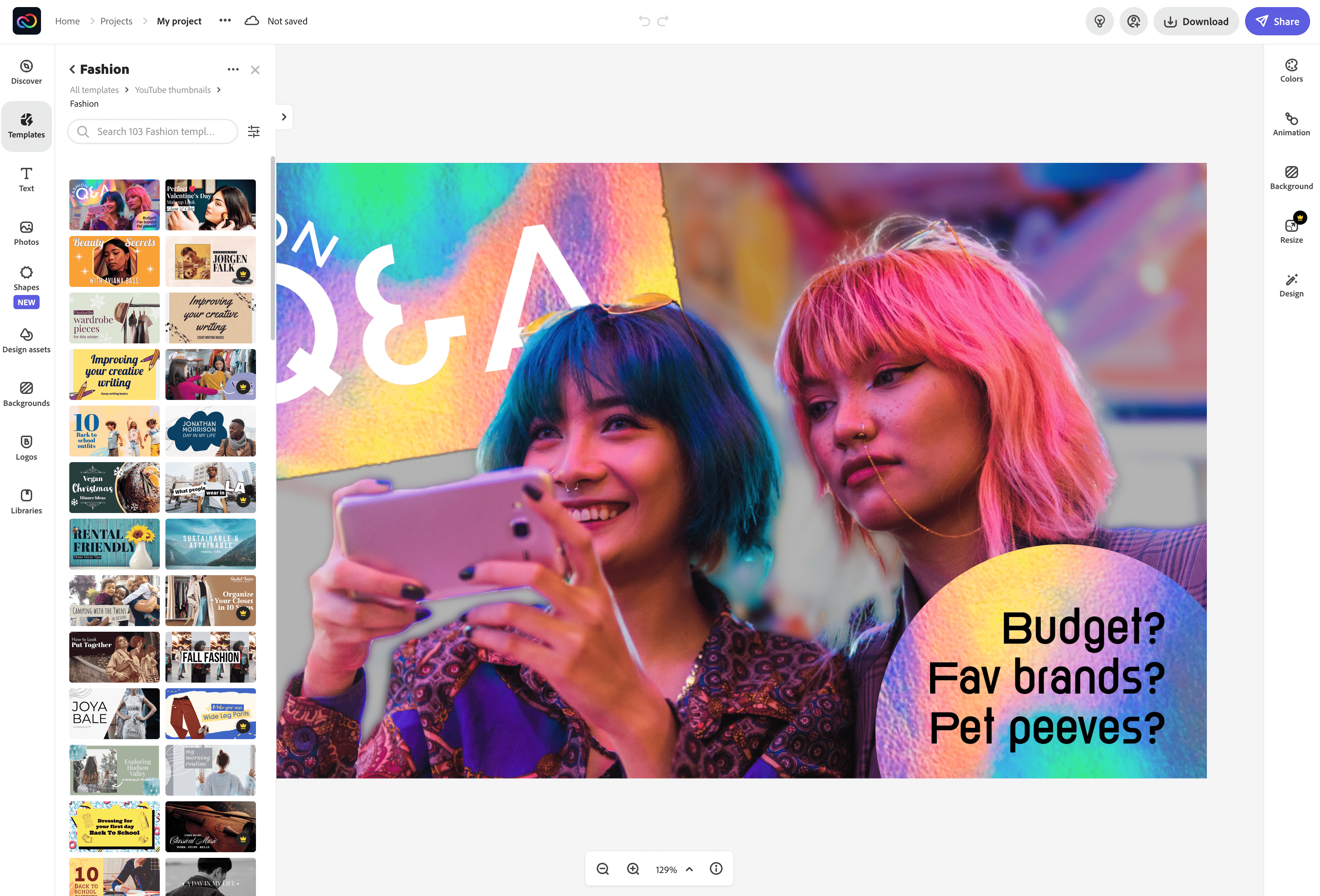1320x896 pixels.
Task: Select My morning routine template
Action: (210, 770)
